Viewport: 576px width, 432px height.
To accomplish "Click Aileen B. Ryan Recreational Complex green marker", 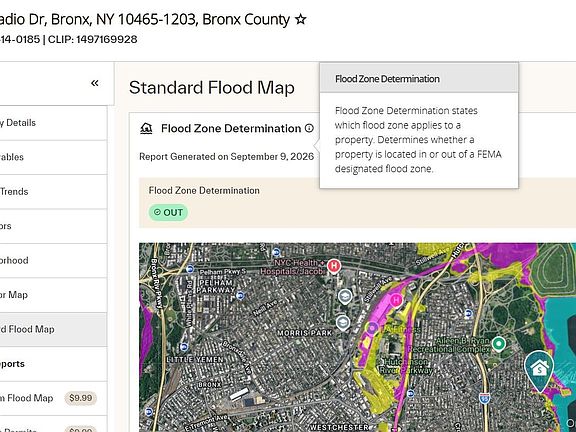I will coord(498,344).
